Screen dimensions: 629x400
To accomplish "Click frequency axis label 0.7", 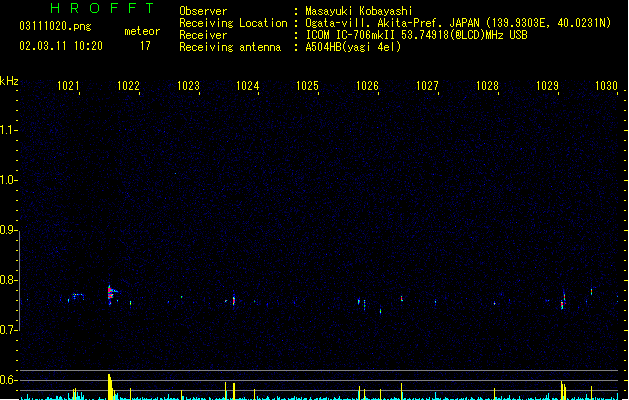I will (7, 330).
